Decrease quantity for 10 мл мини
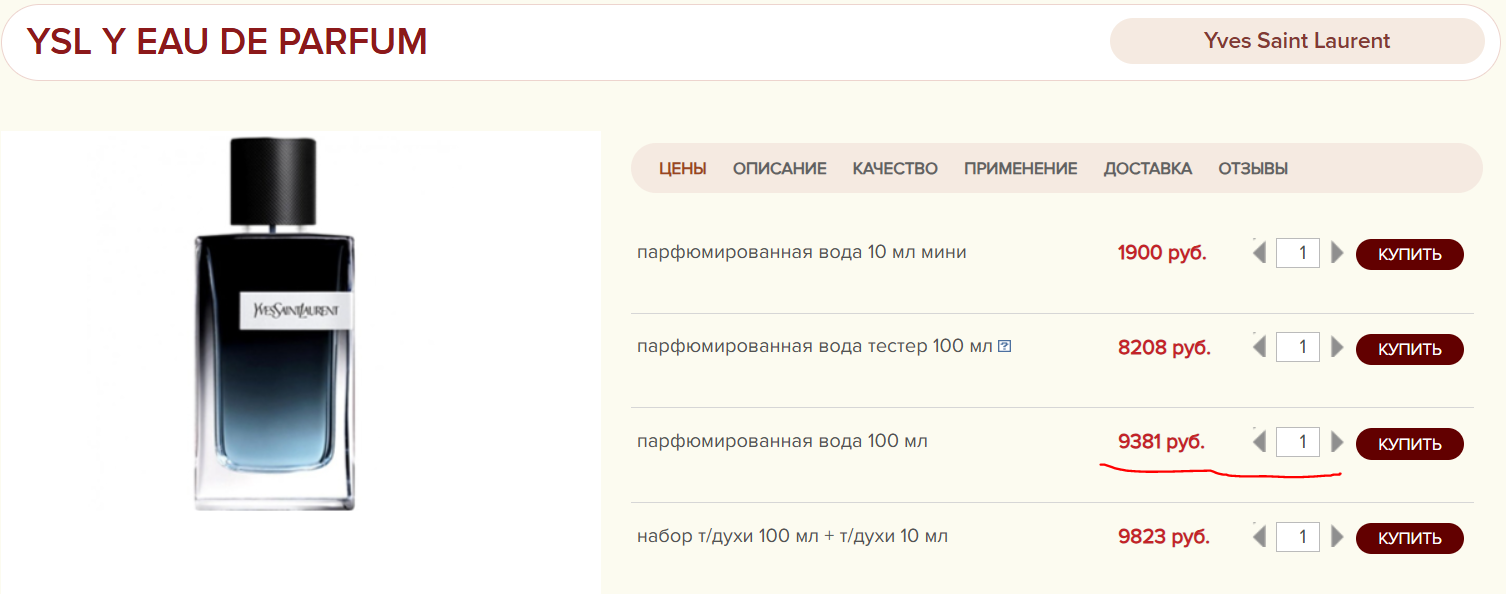Screen dimensions: 1506x594 (1260, 253)
